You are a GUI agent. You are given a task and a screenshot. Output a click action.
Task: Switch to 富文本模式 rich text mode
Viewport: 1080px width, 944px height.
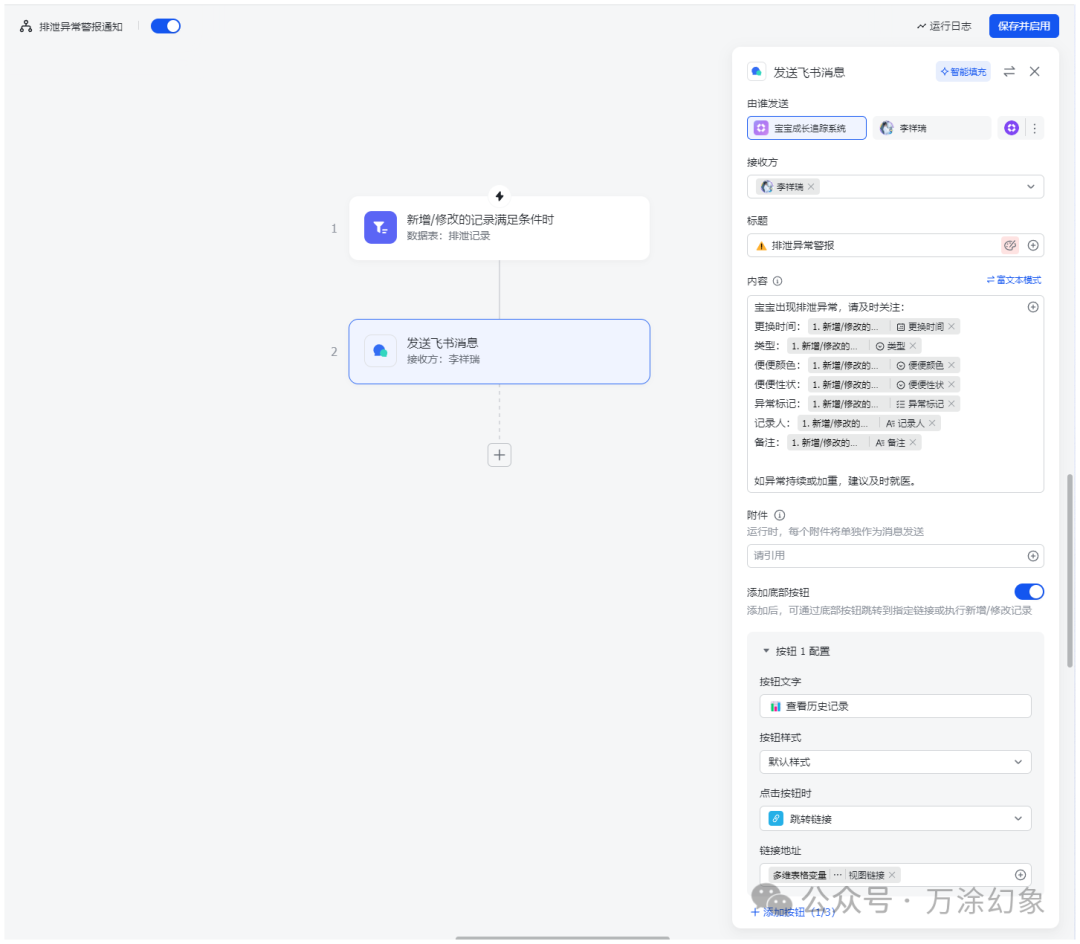(1014, 280)
